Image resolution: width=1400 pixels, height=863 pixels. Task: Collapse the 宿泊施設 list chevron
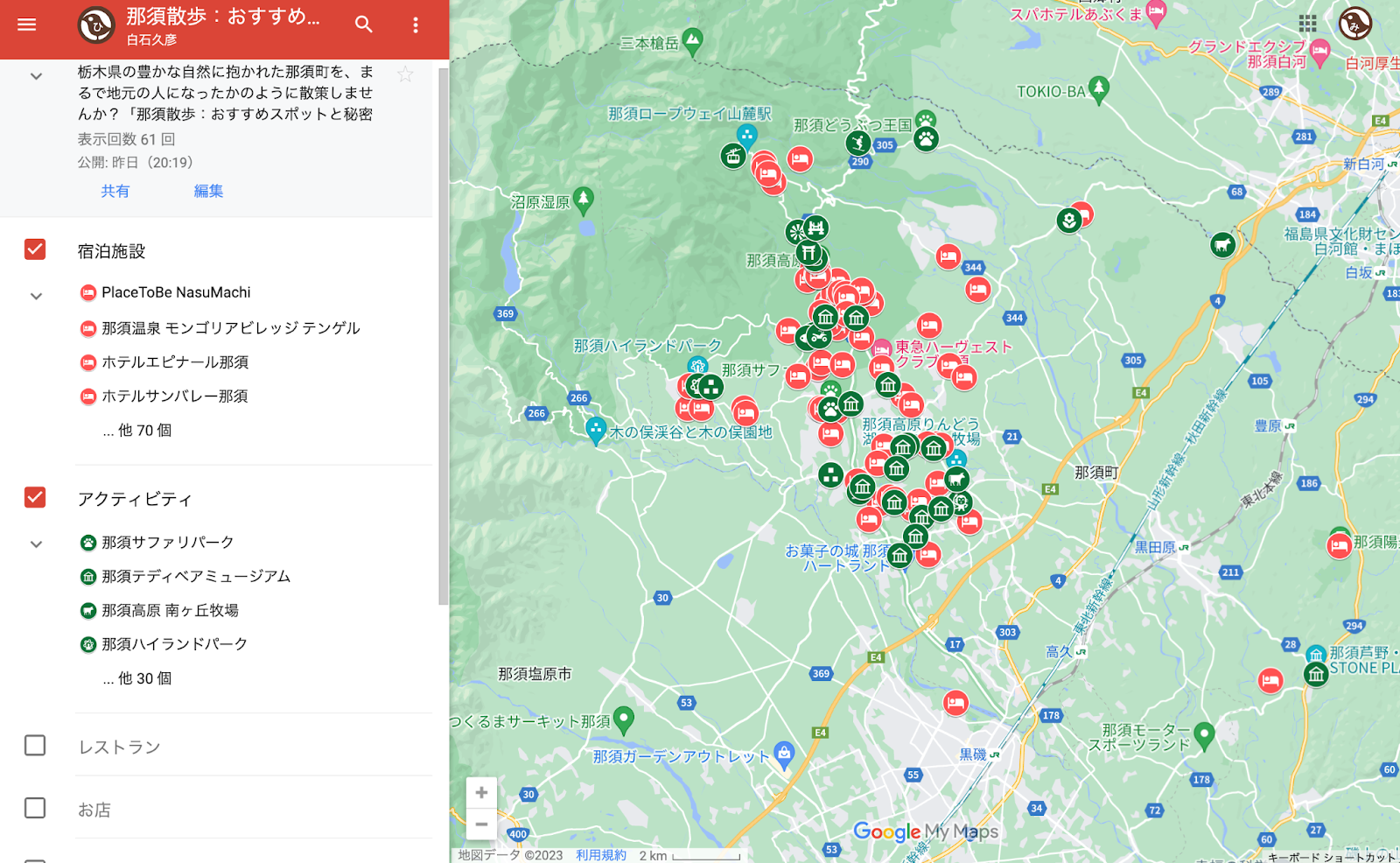pos(36,296)
